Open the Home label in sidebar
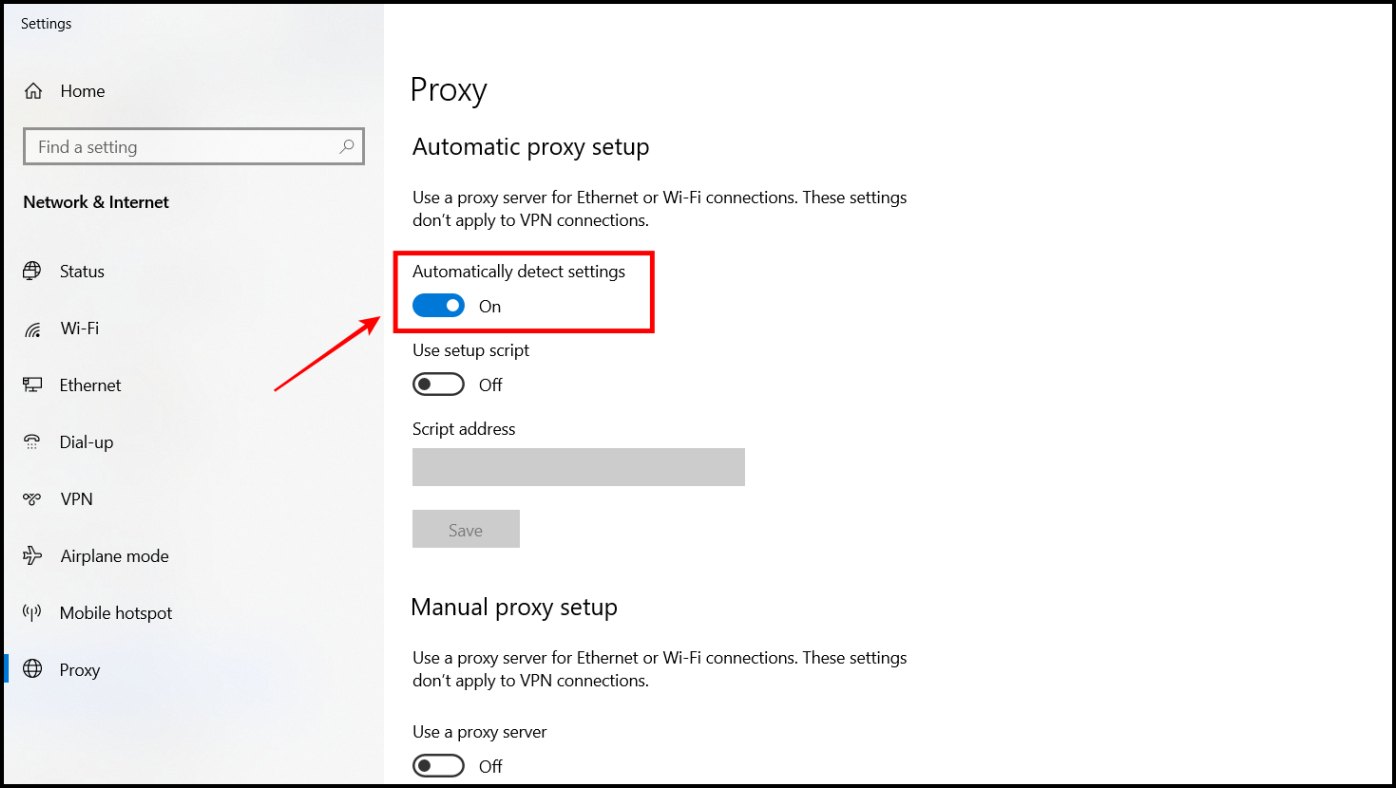1396x788 pixels. pos(82,91)
